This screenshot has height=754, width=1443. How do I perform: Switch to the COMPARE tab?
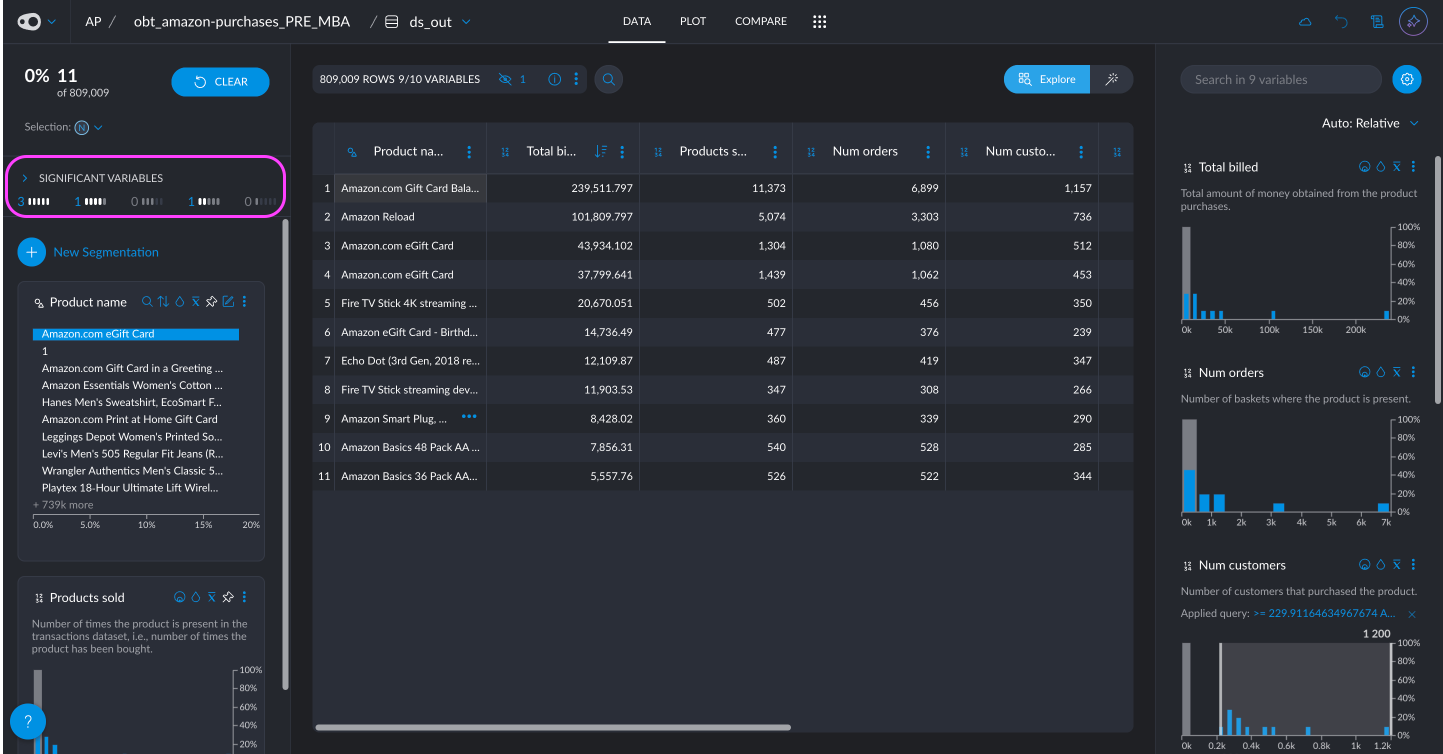pyautogui.click(x=761, y=21)
